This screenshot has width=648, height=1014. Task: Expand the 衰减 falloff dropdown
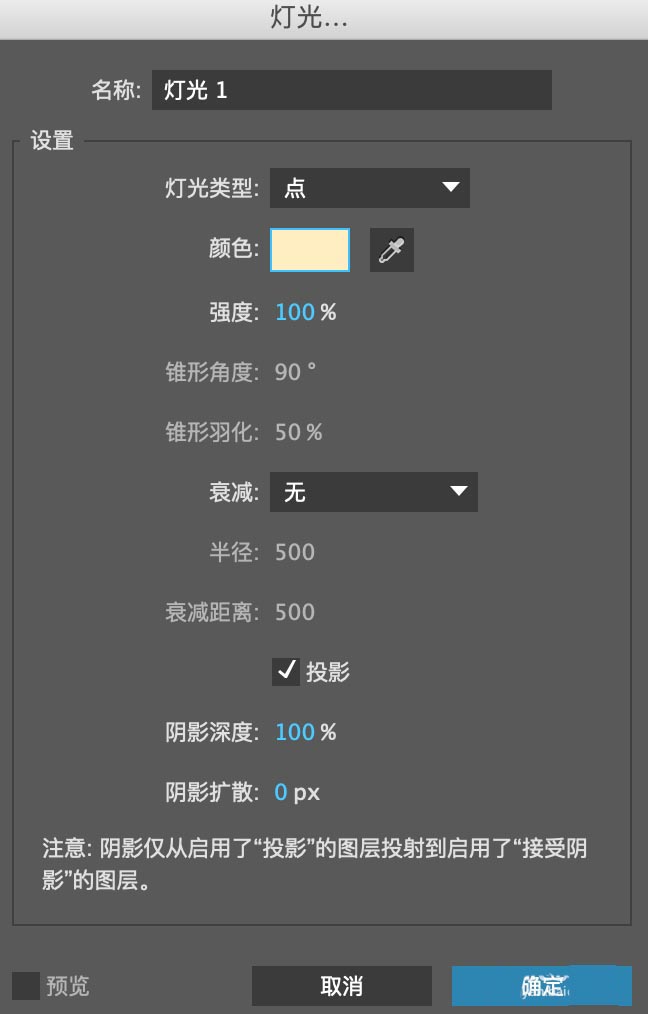(x=373, y=491)
